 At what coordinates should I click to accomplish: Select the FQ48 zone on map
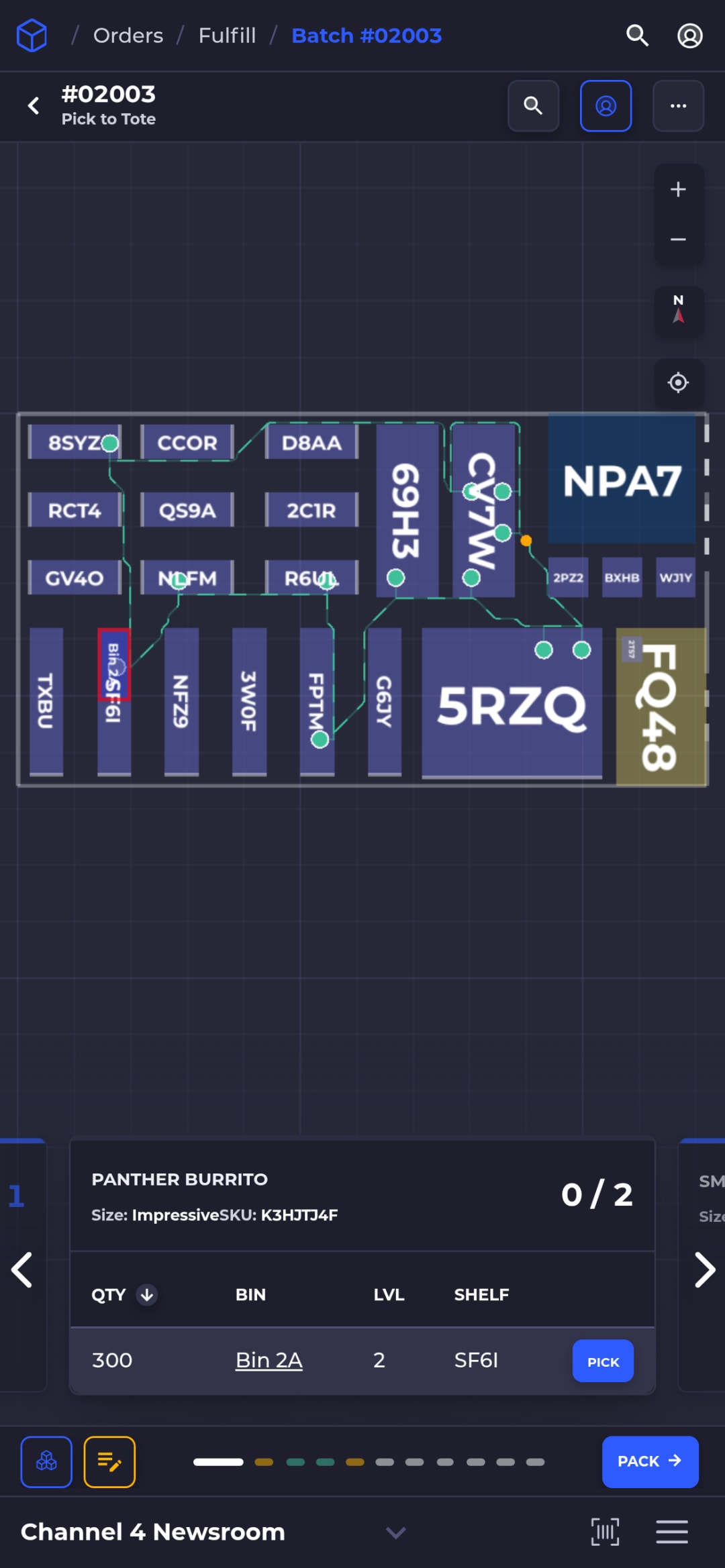click(x=661, y=707)
